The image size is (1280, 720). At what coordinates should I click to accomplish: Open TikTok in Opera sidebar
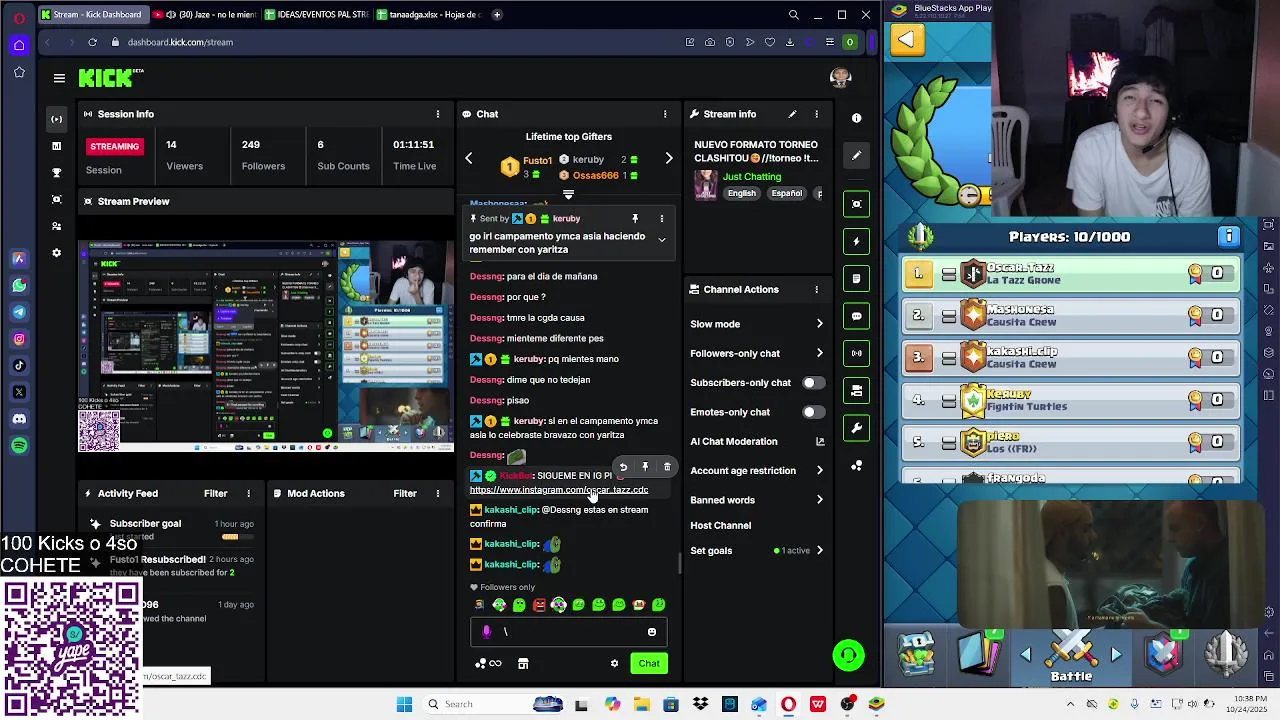19,366
